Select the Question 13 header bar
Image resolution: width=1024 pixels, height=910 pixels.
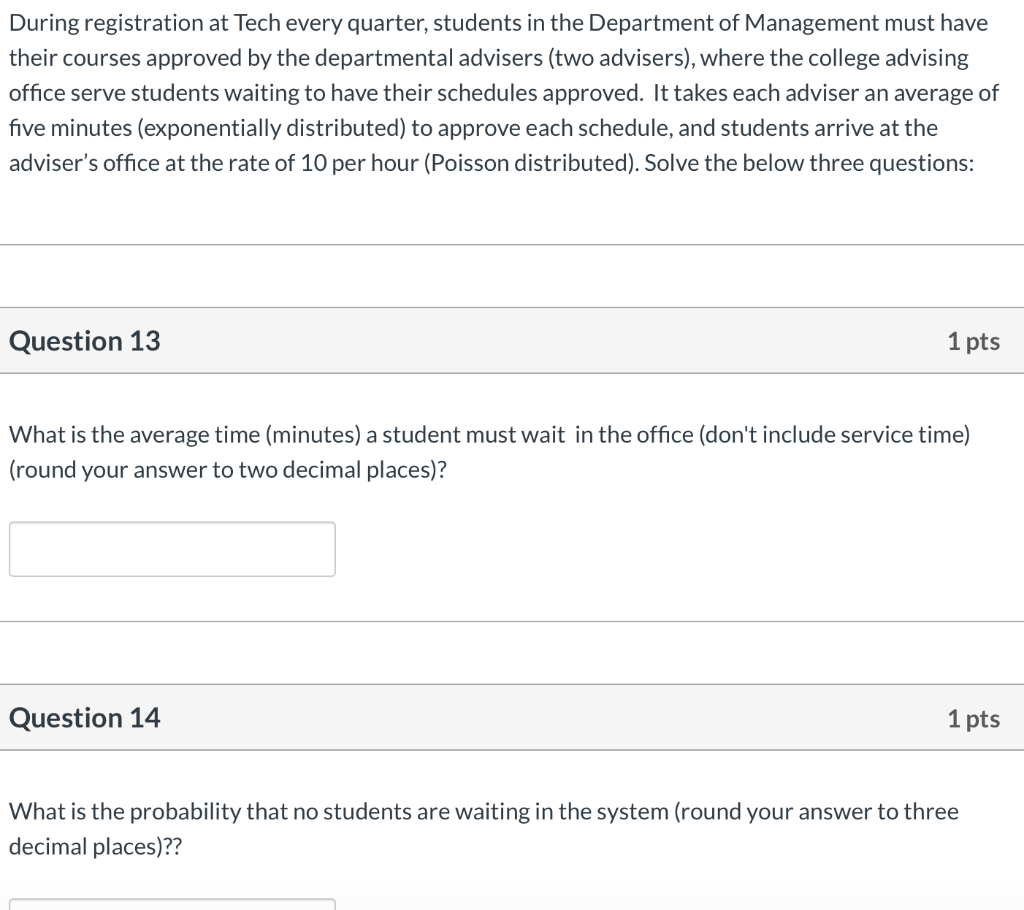pyautogui.click(x=512, y=341)
